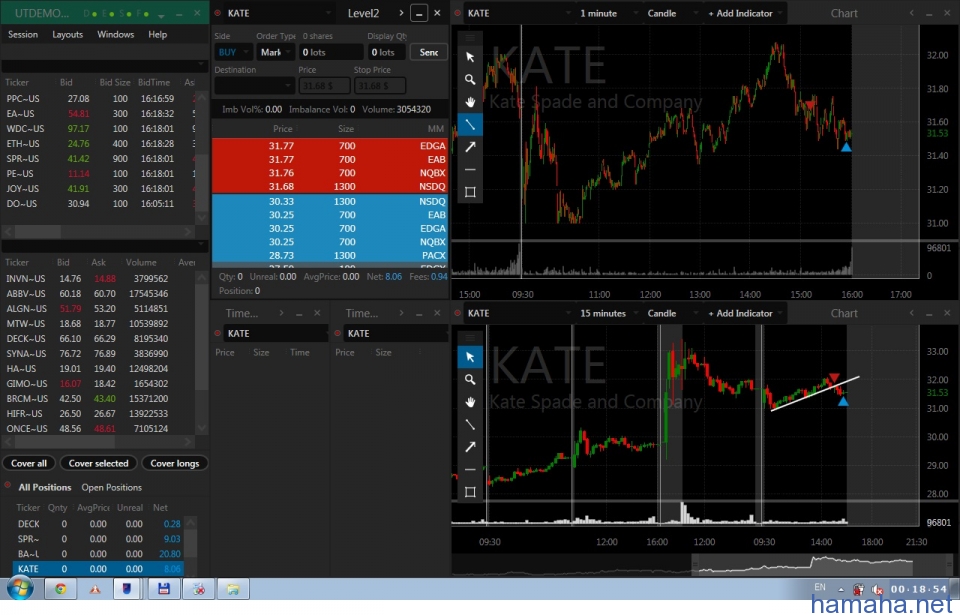Click the Send order button
This screenshot has width=960, height=615.
pyautogui.click(x=429, y=53)
